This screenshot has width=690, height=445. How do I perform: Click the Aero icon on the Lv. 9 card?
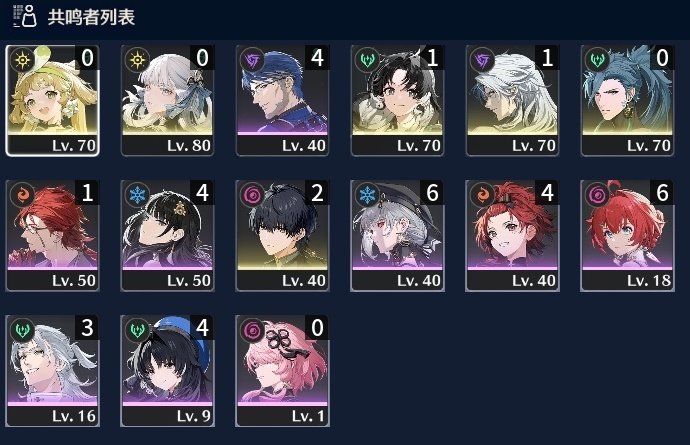coord(137,329)
